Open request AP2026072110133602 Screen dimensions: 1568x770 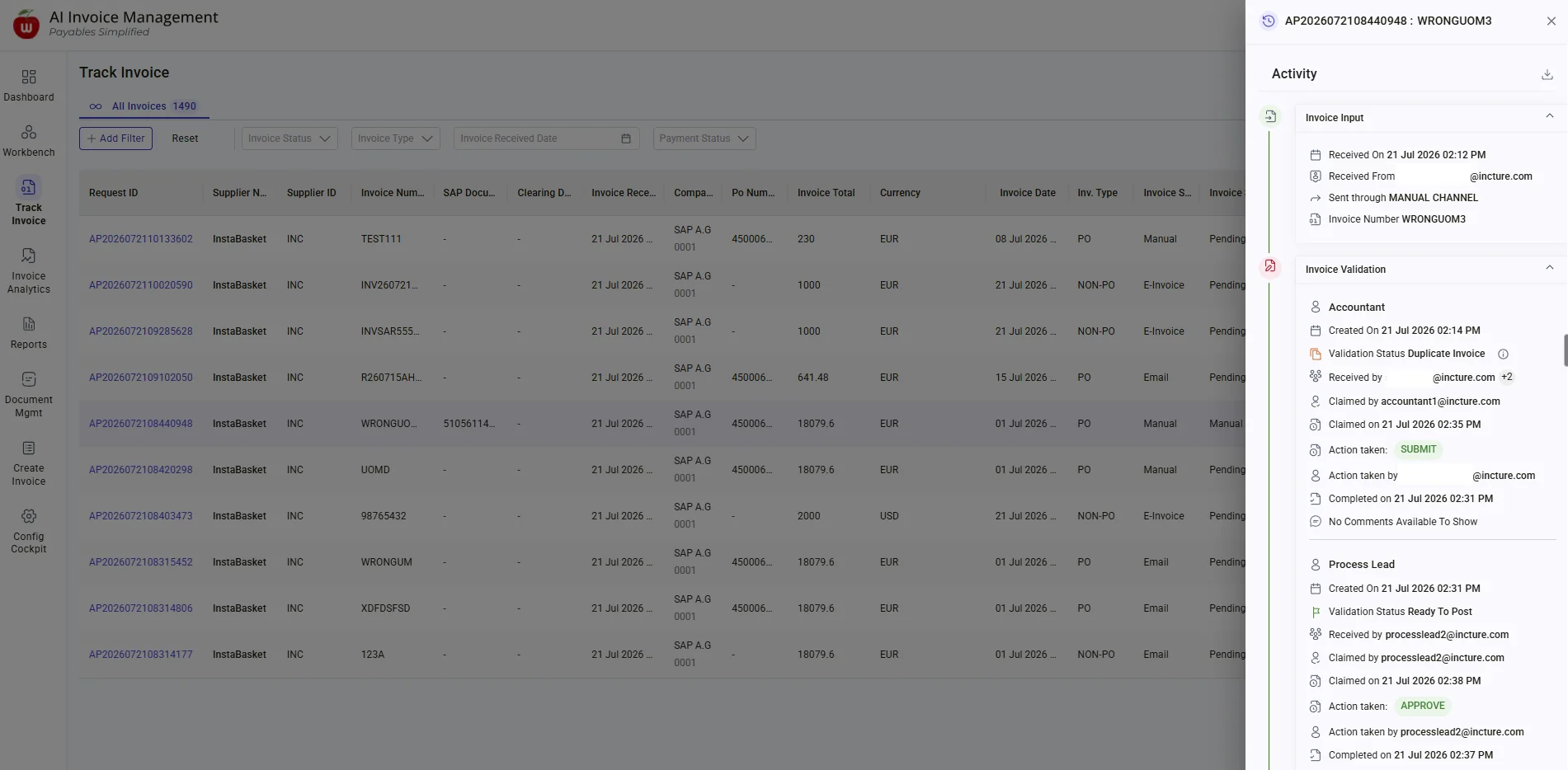[x=141, y=239]
